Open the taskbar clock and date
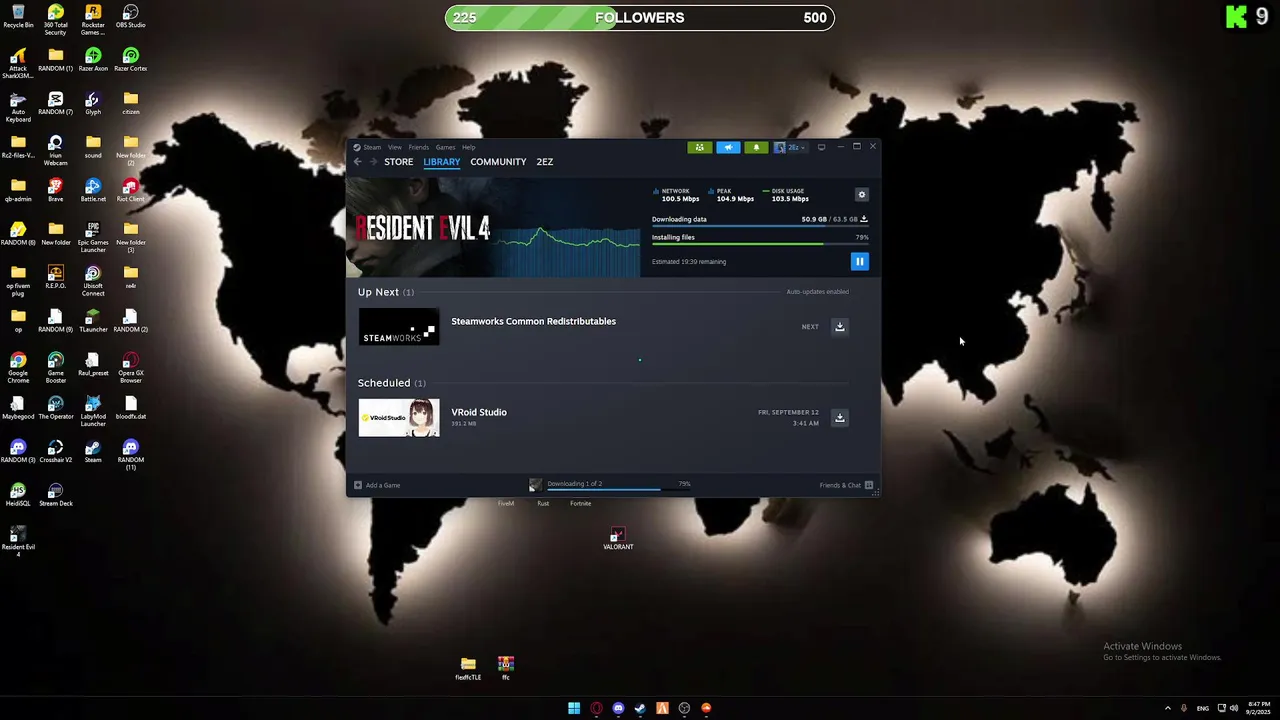 pos(1257,708)
